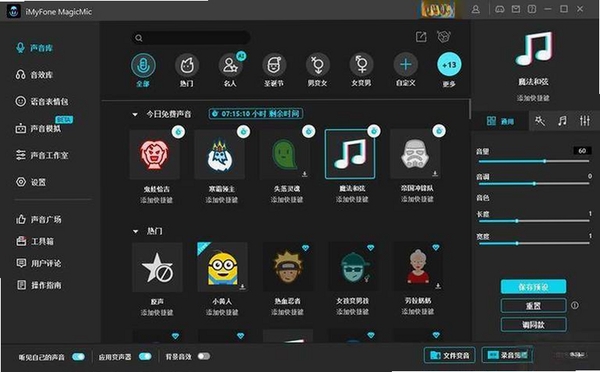This screenshot has width=600, height=372.
Task: Select the 原声 original voice card
Action: [x=157, y=267]
